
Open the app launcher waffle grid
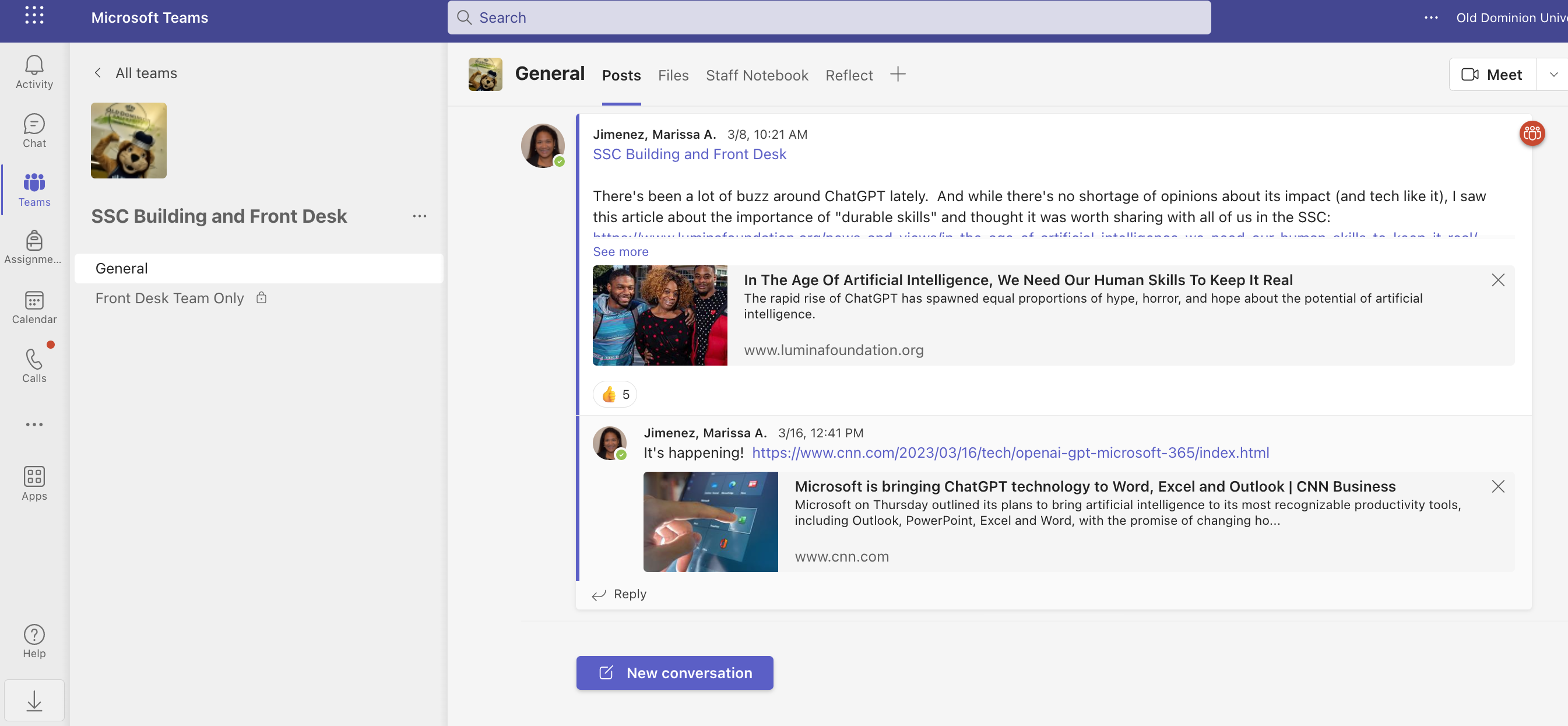click(34, 16)
